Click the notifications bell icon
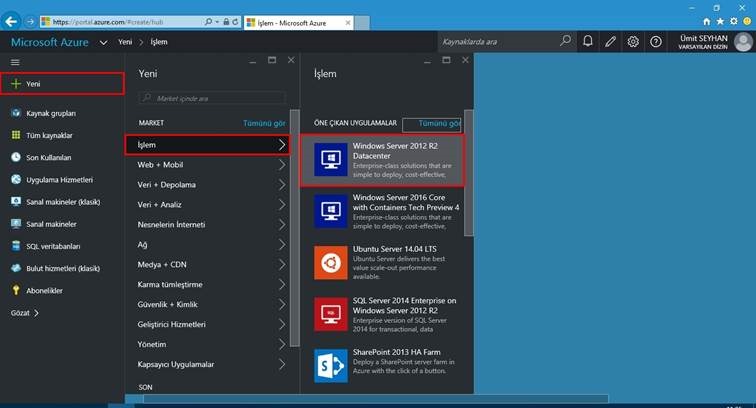 click(587, 41)
